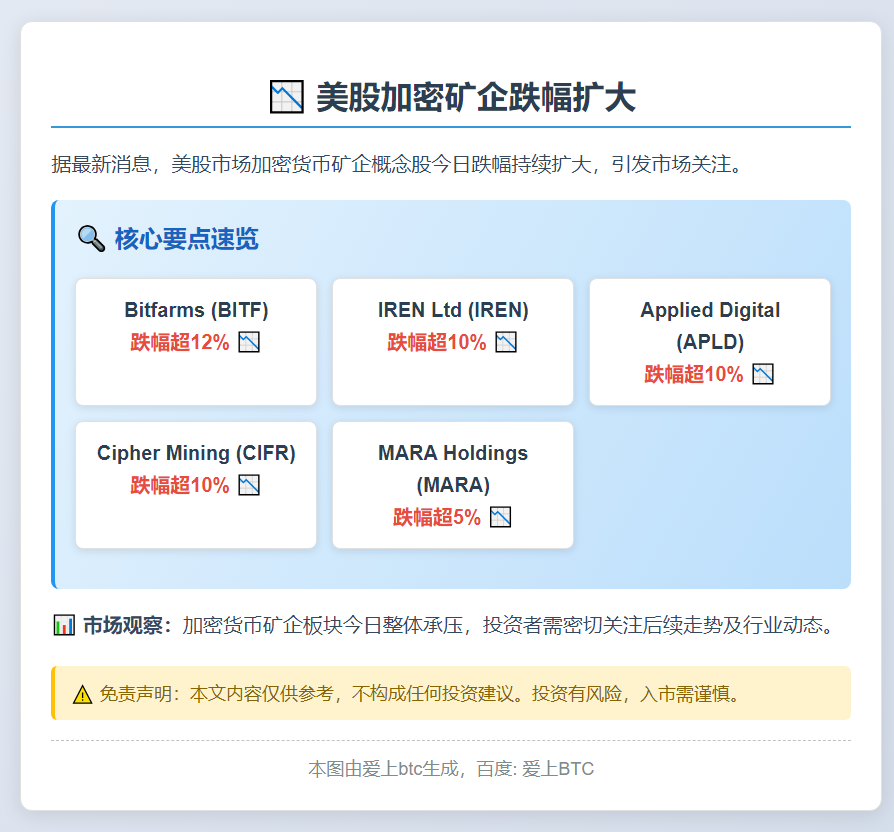Screen dimensions: 894x832
Task: Click the chart icon next to APLD's decline figure
Action: (763, 374)
